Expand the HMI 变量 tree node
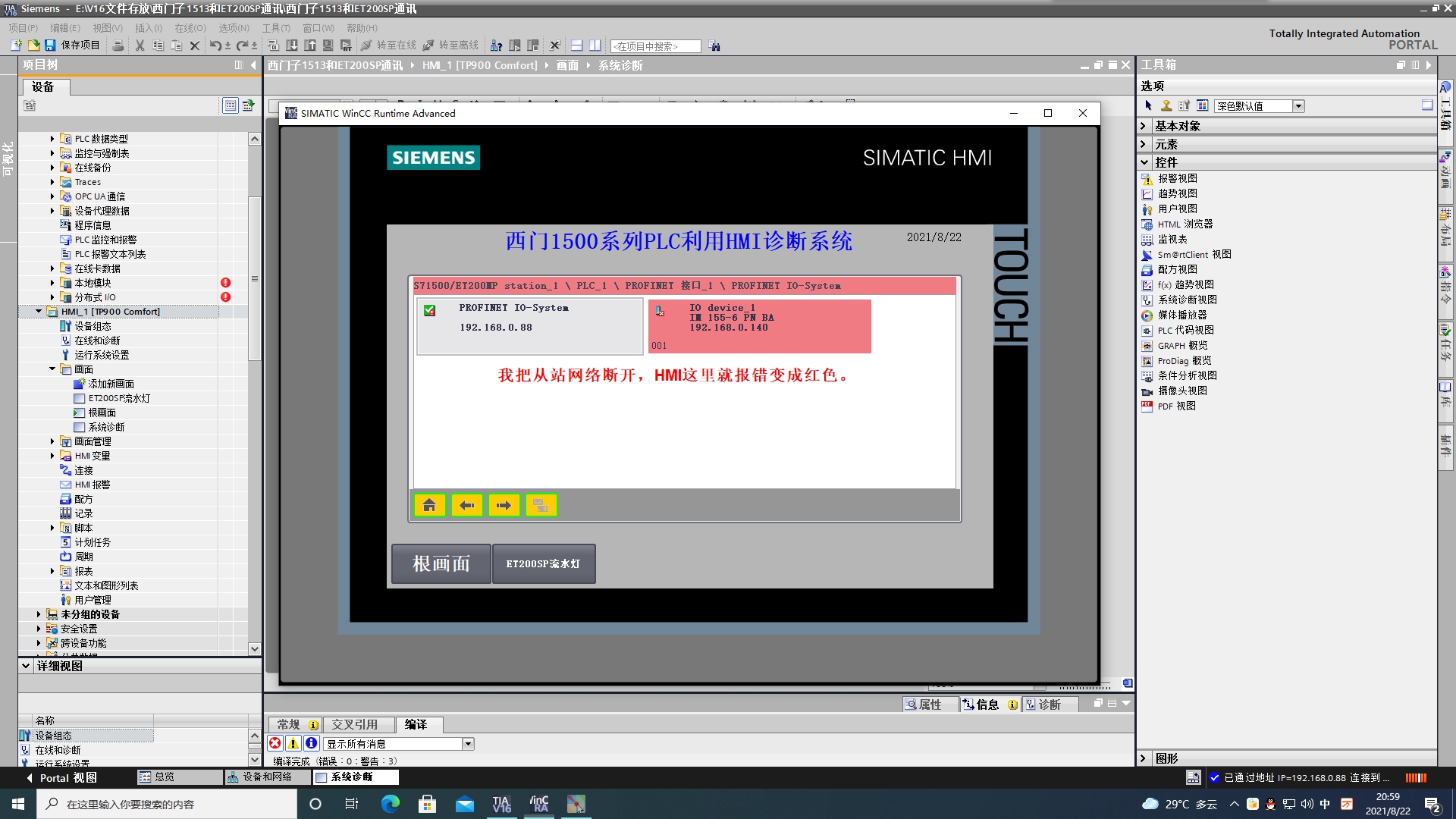 (x=52, y=456)
